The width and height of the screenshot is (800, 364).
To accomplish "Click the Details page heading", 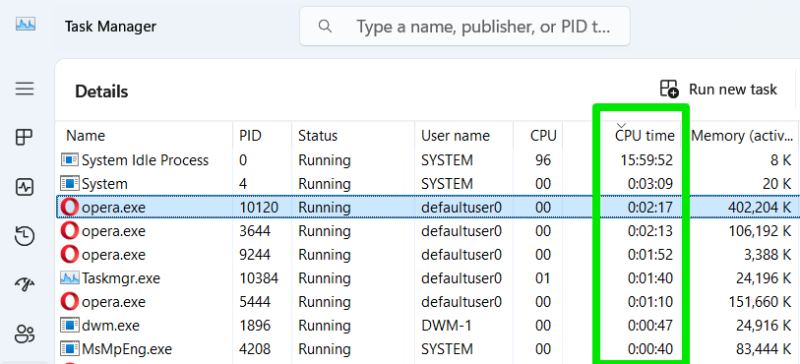I will pos(102,92).
